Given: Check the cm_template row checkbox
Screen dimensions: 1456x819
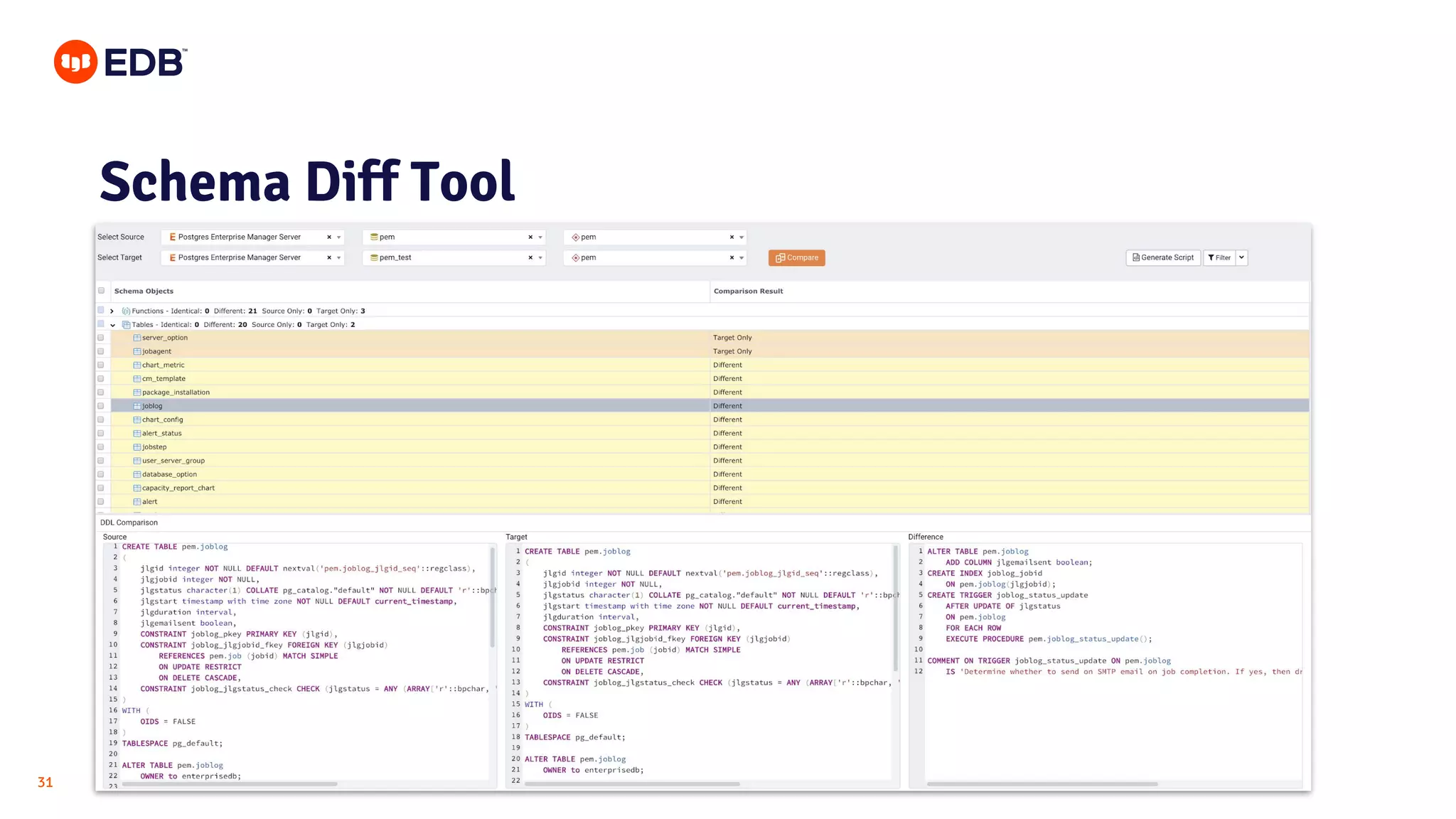Looking at the screenshot, I should (x=101, y=379).
